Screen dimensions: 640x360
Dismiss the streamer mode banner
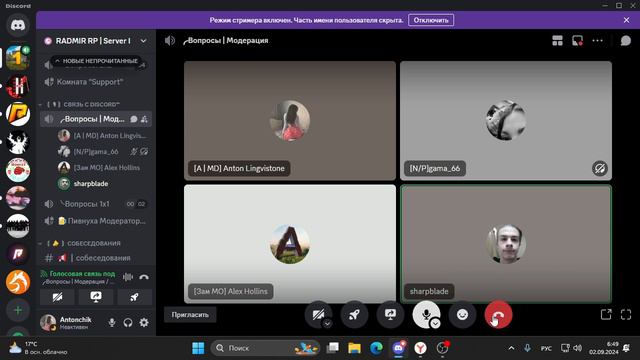click(626, 20)
